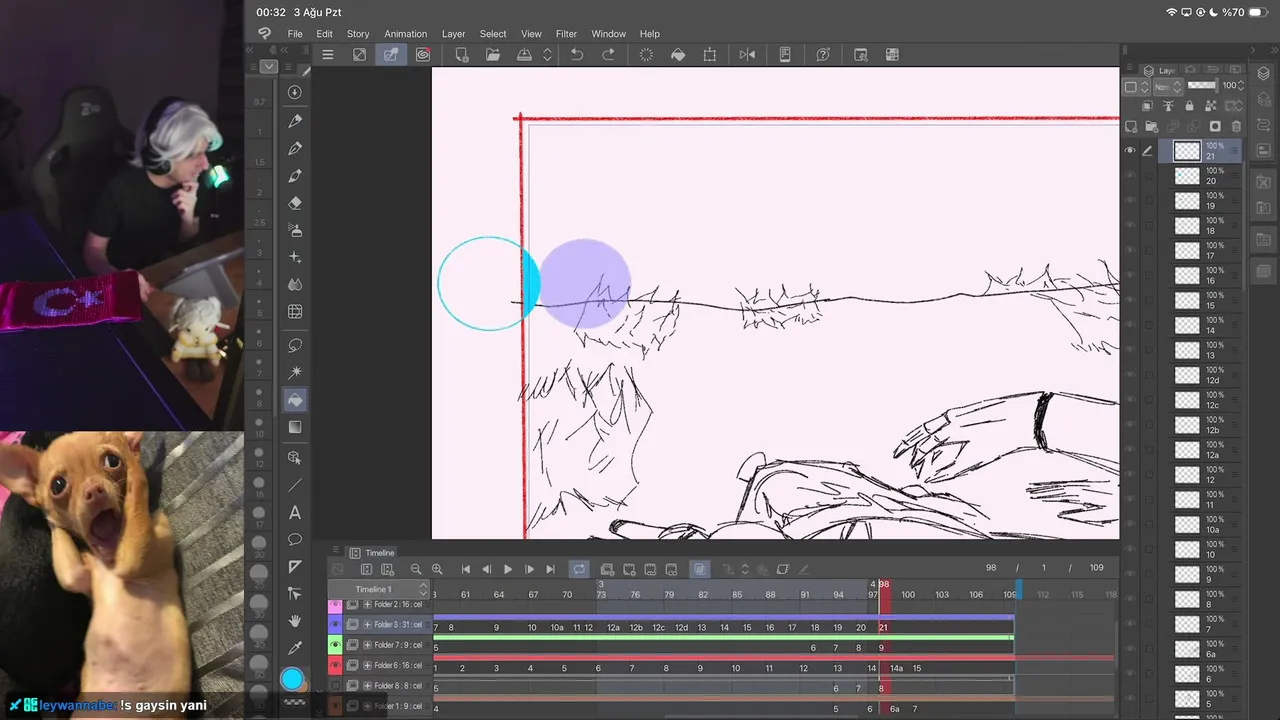Click the cyan main color swatch
The image size is (1280, 720).
[292, 680]
